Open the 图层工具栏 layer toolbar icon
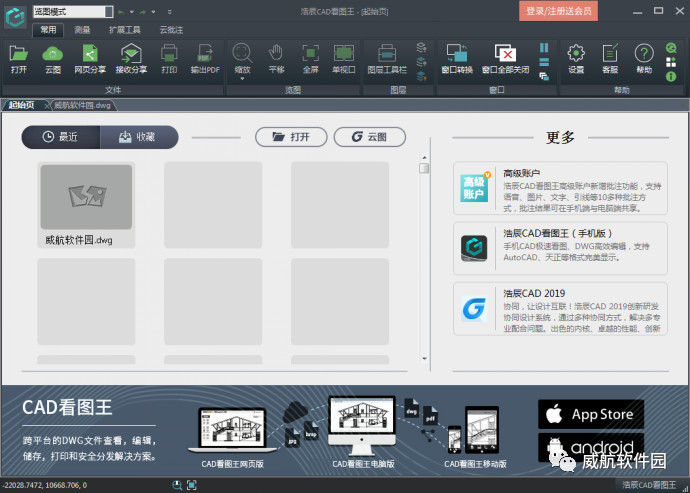 (387, 58)
